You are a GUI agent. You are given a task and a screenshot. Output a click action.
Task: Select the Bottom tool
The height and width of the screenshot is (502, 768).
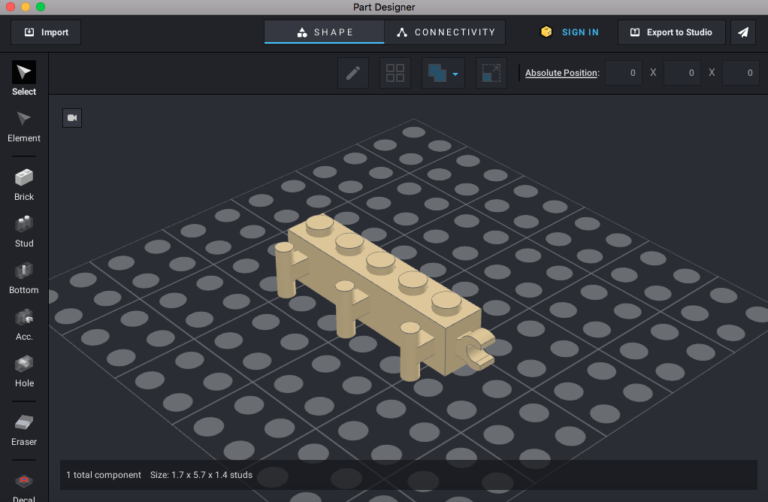coord(24,278)
